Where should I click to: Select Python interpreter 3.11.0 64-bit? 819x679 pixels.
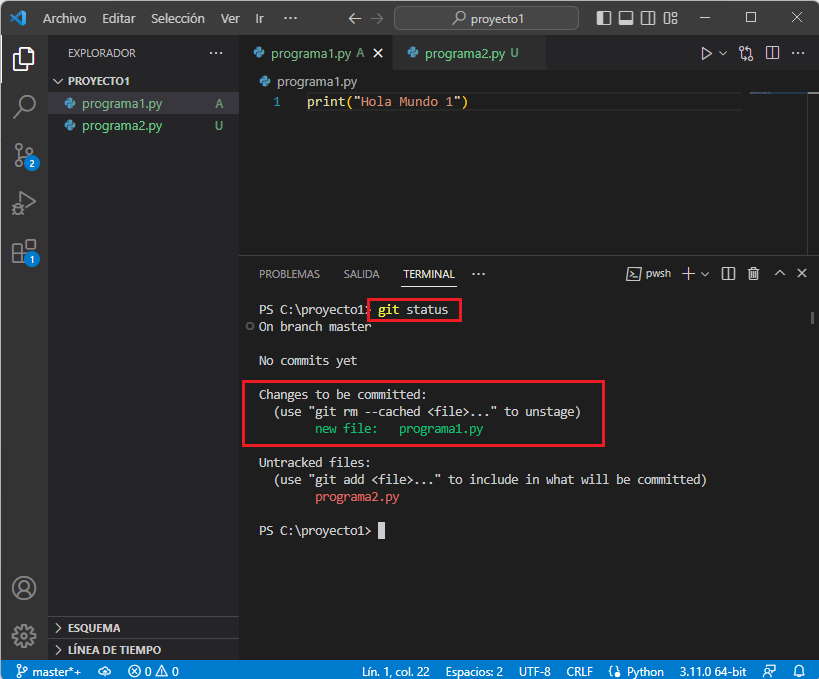click(x=712, y=671)
